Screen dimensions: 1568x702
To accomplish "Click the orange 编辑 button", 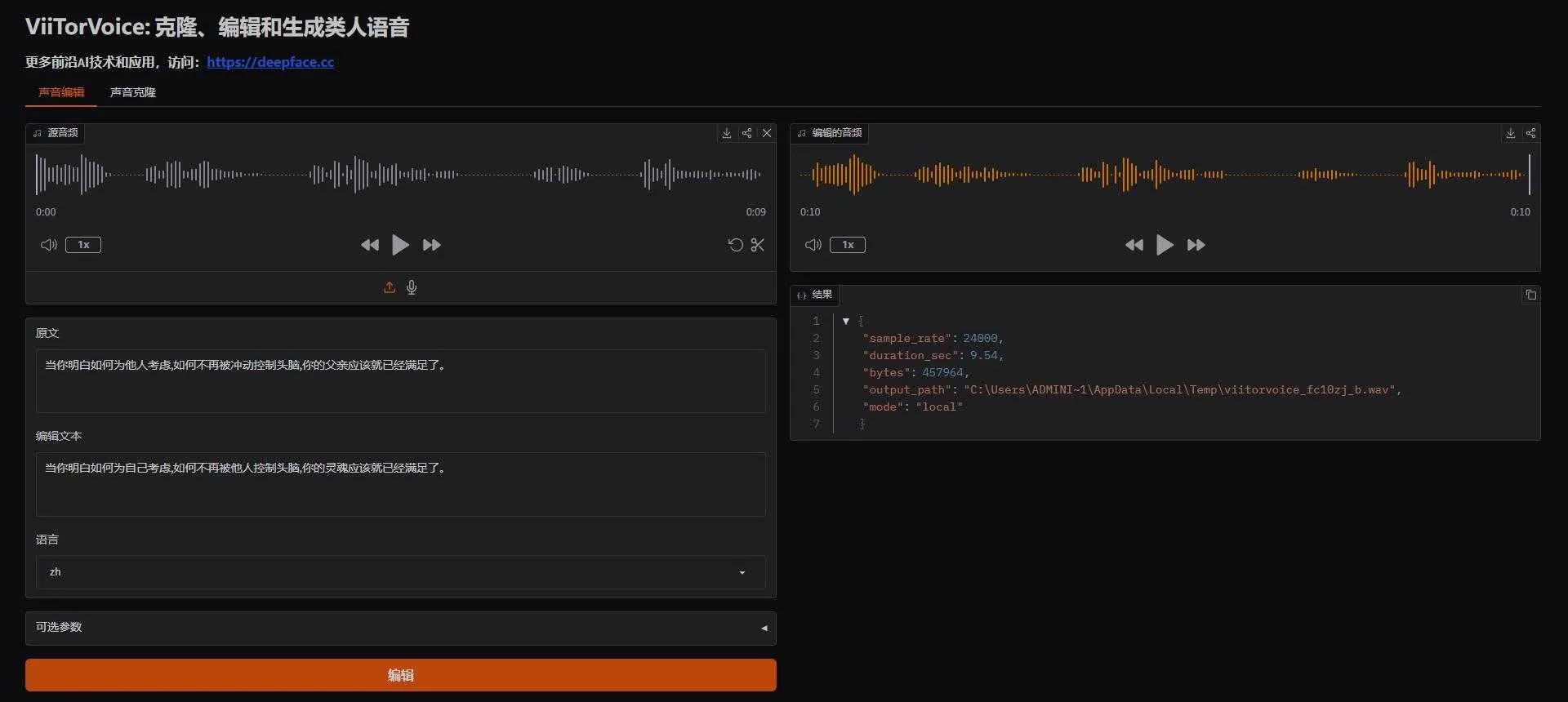I will point(400,675).
